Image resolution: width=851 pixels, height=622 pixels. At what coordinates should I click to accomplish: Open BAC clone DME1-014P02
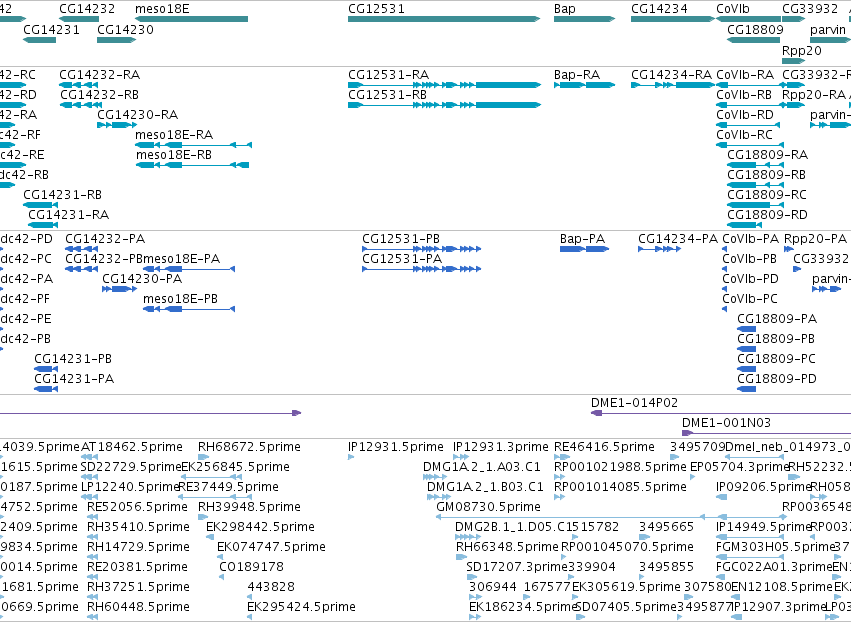(634, 403)
